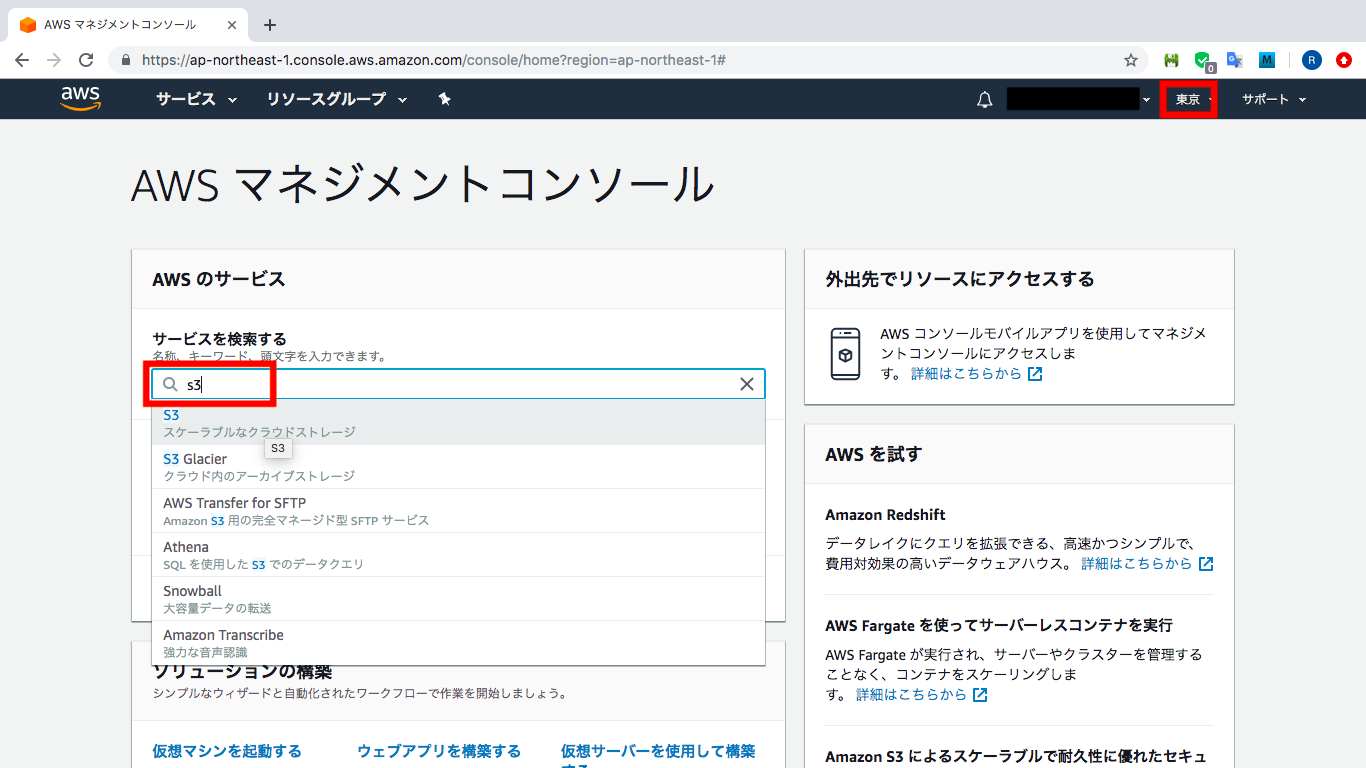
Task: Open the サポート dropdown menu
Action: [1274, 99]
